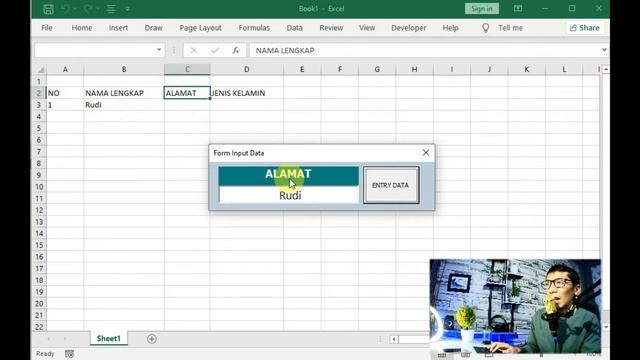640x360 pixels.
Task: Add a new sheet with the plus icon
Action: click(151, 339)
